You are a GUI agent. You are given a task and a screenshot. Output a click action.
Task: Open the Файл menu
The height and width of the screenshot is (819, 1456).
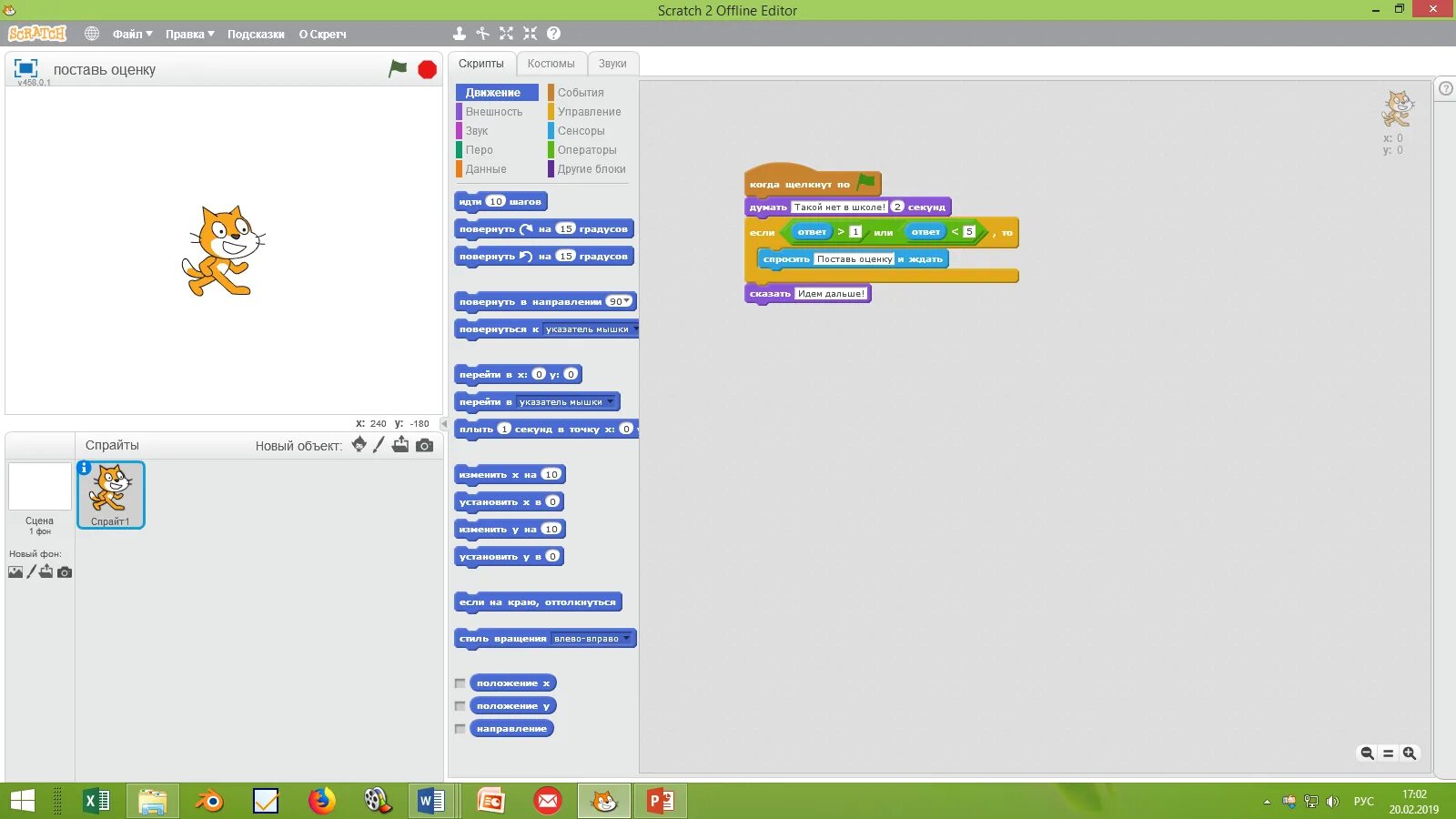[132, 34]
